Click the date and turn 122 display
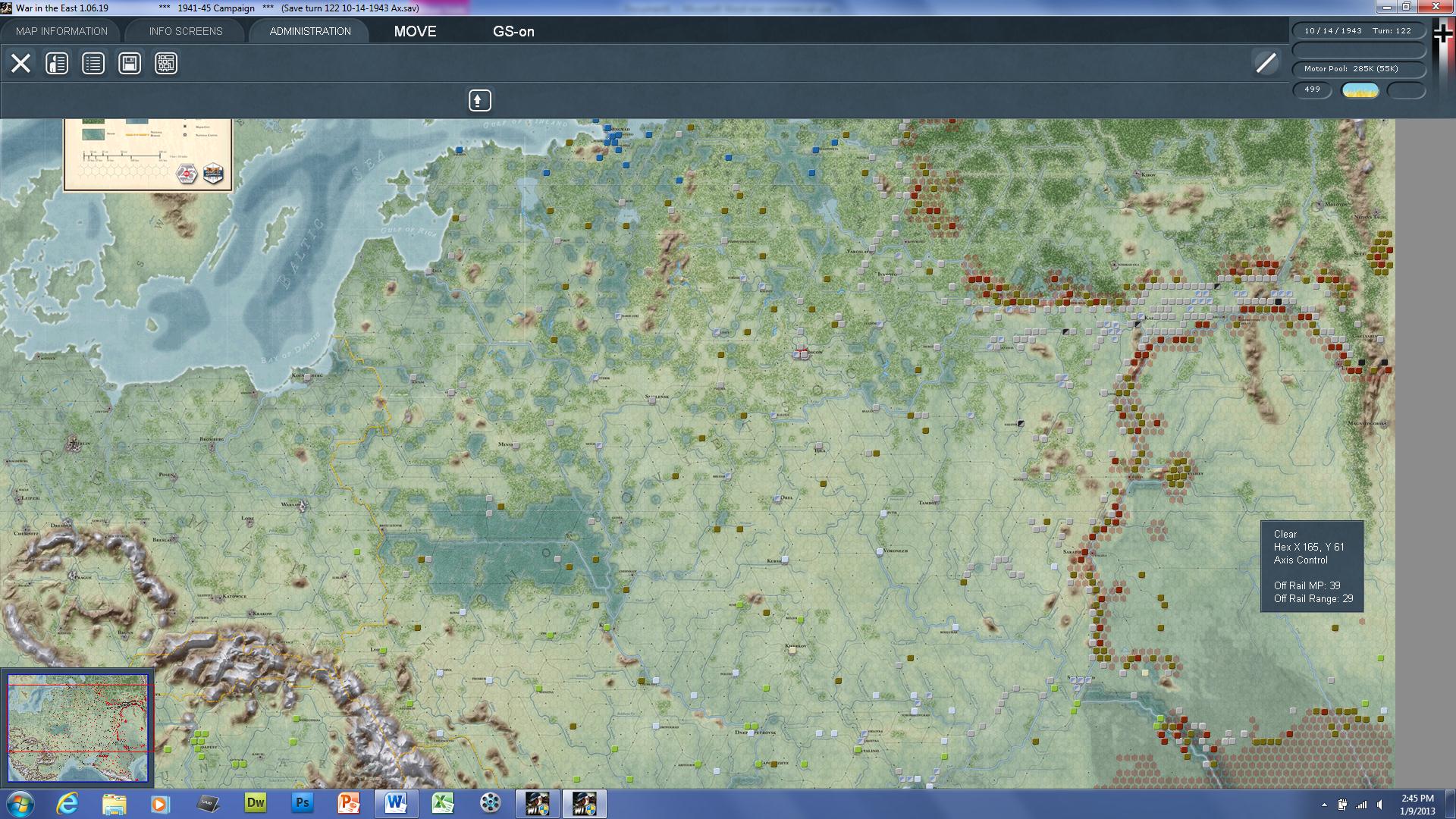This screenshot has height=819, width=1456. click(1358, 31)
